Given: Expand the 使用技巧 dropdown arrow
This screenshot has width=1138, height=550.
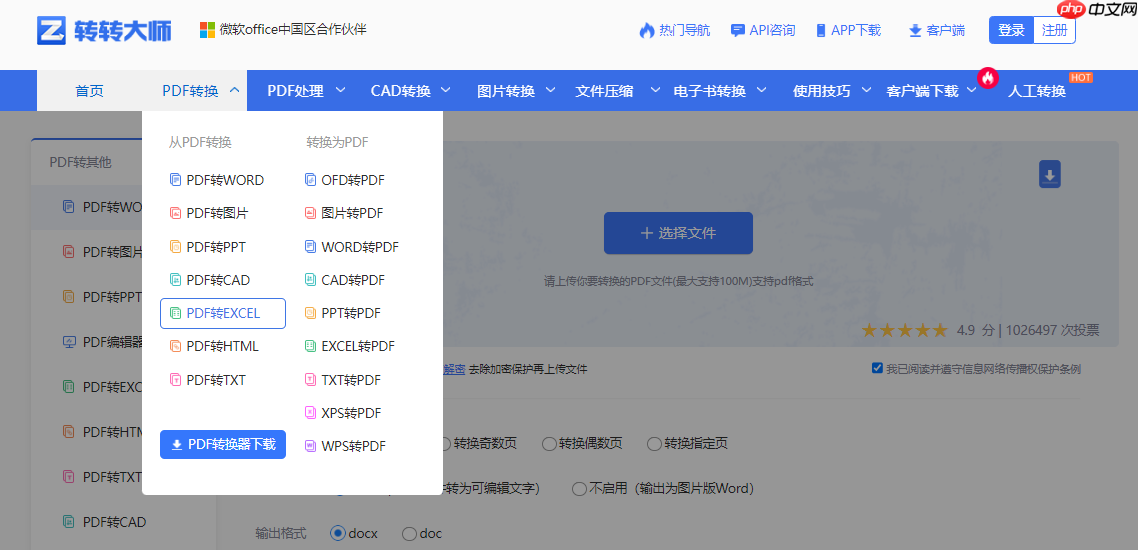Looking at the screenshot, I should (867, 90).
